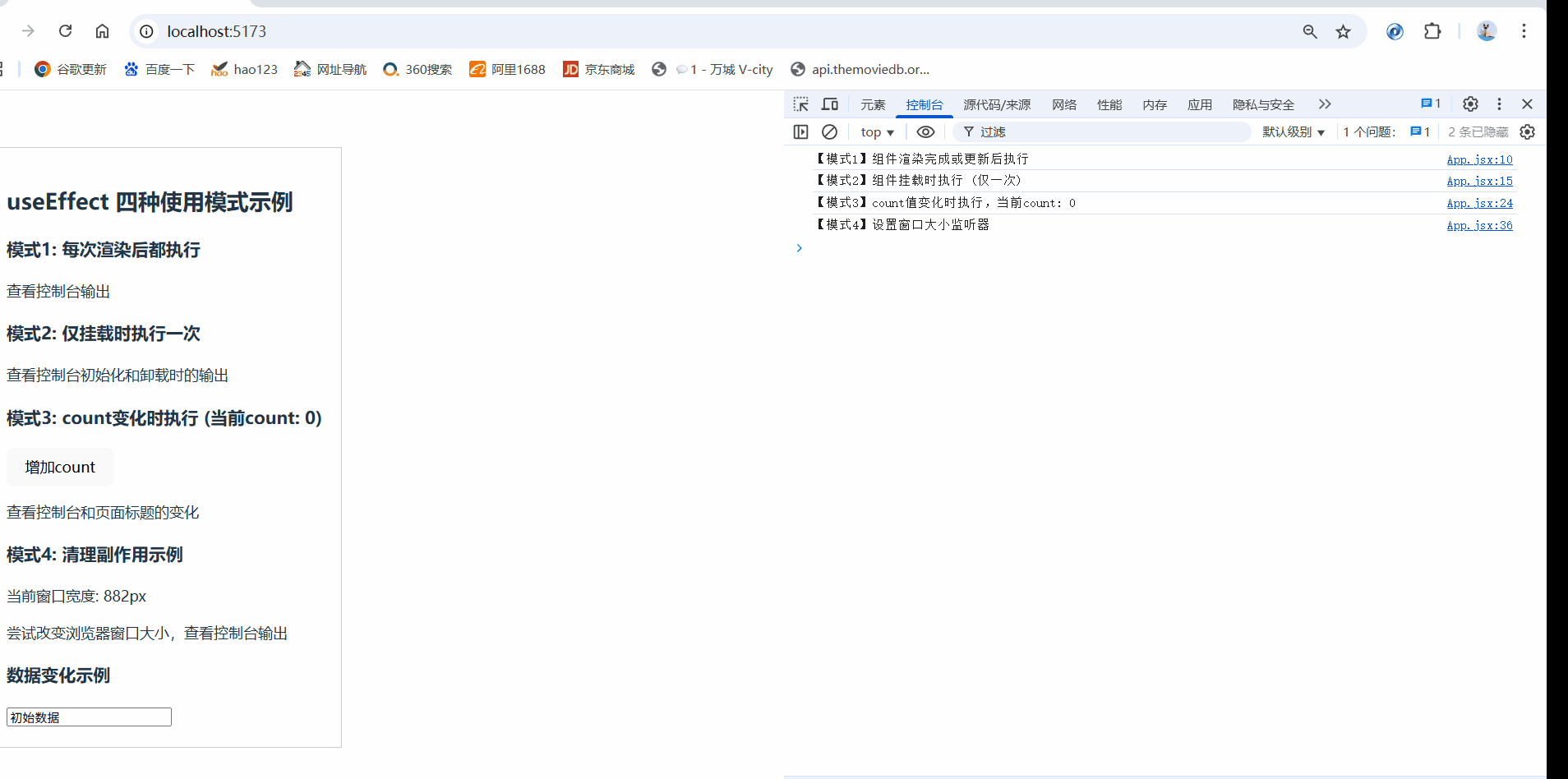Image resolution: width=1568 pixels, height=779 pixels.
Task: Open source link App.jsx:36
Action: [1479, 225]
